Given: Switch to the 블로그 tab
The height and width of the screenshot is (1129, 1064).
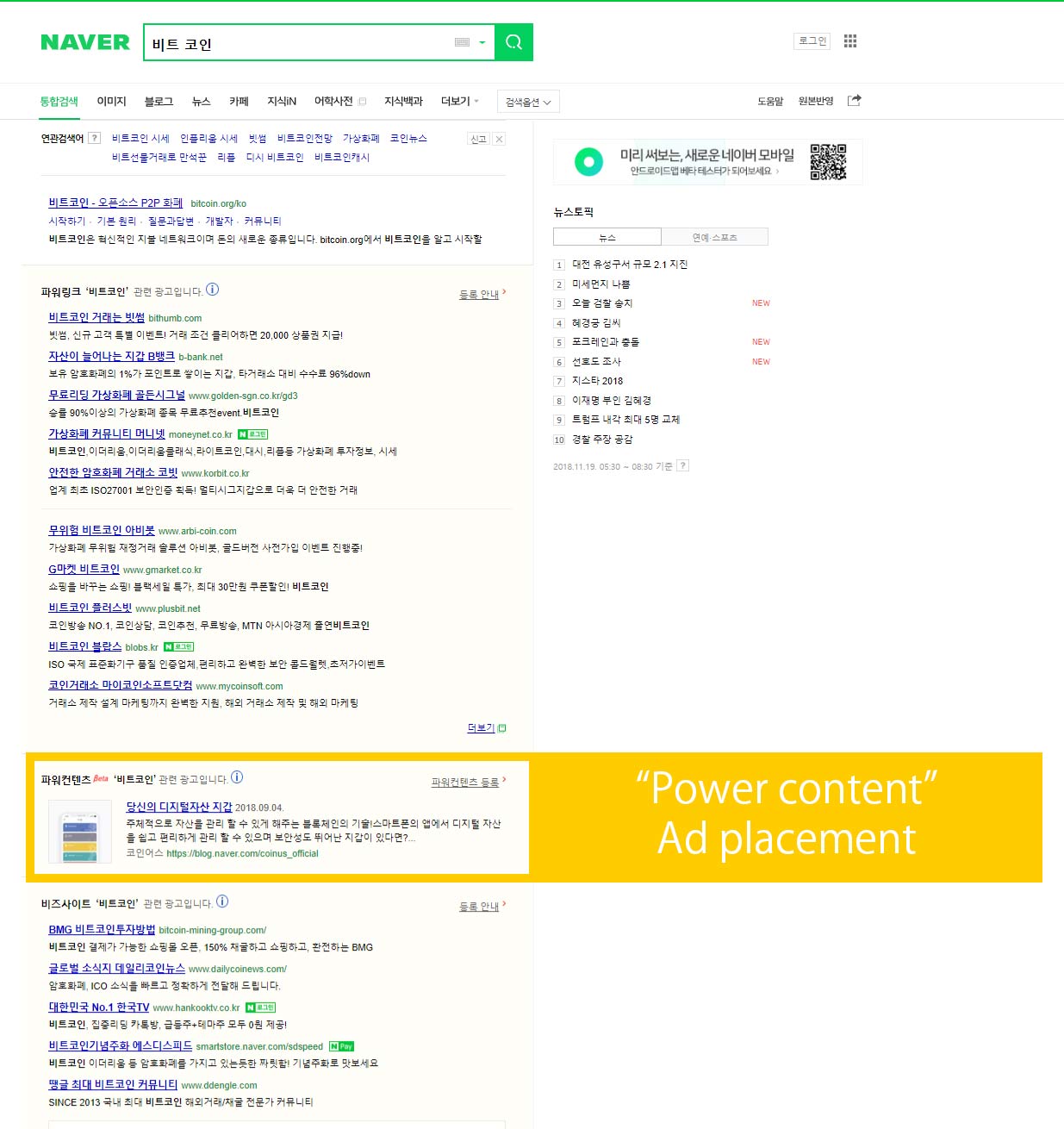Looking at the screenshot, I should (x=159, y=102).
